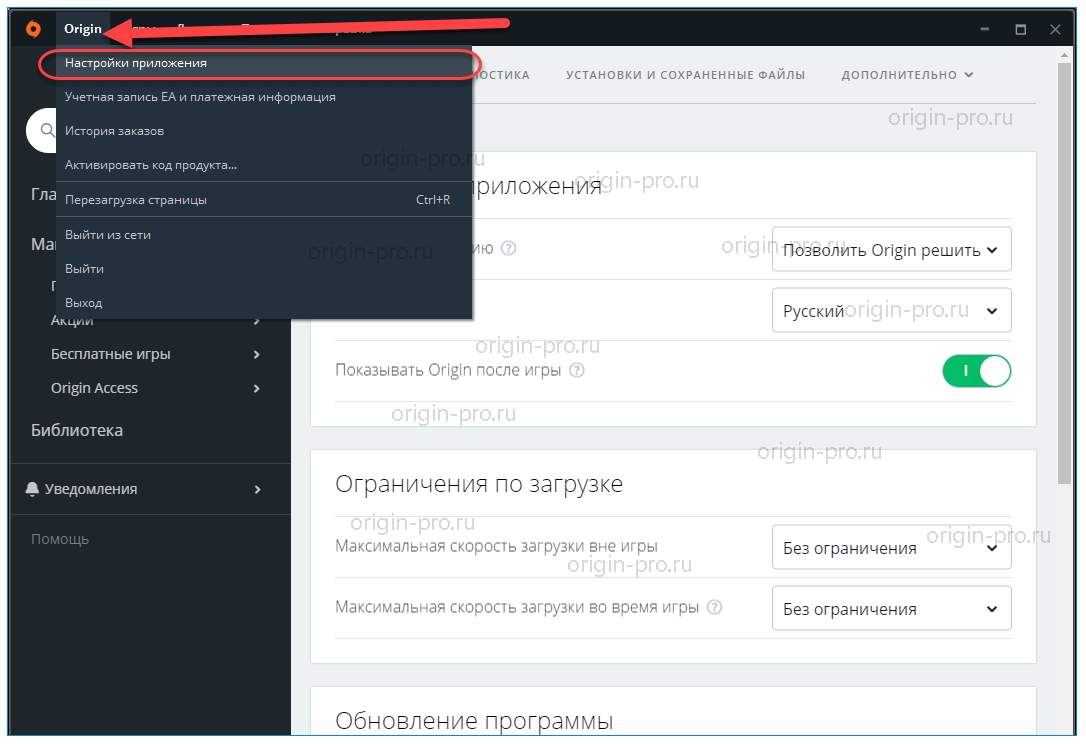Click help icon beside Show Origin after game
Image resolution: width=1086 pixels, height=744 pixels.
(576, 370)
